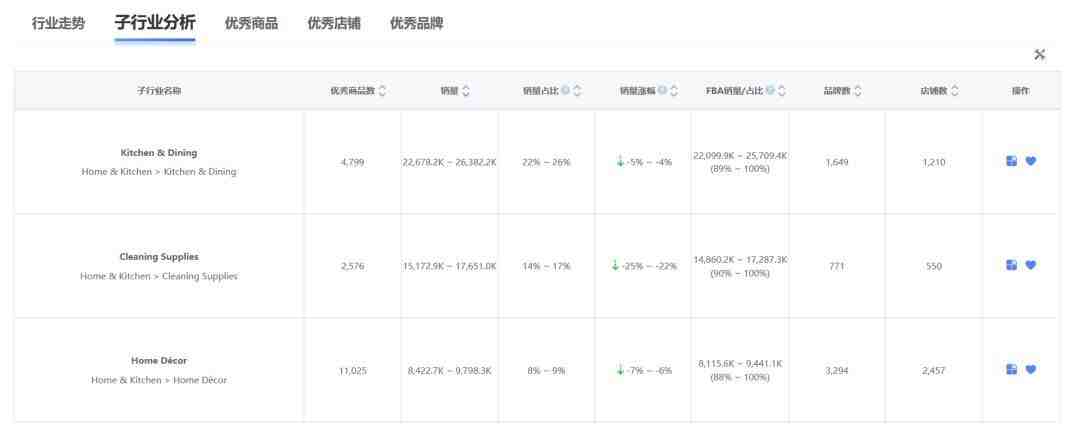Sort by 销量占比 column arrows
This screenshot has height=424, width=1080.
[577, 91]
